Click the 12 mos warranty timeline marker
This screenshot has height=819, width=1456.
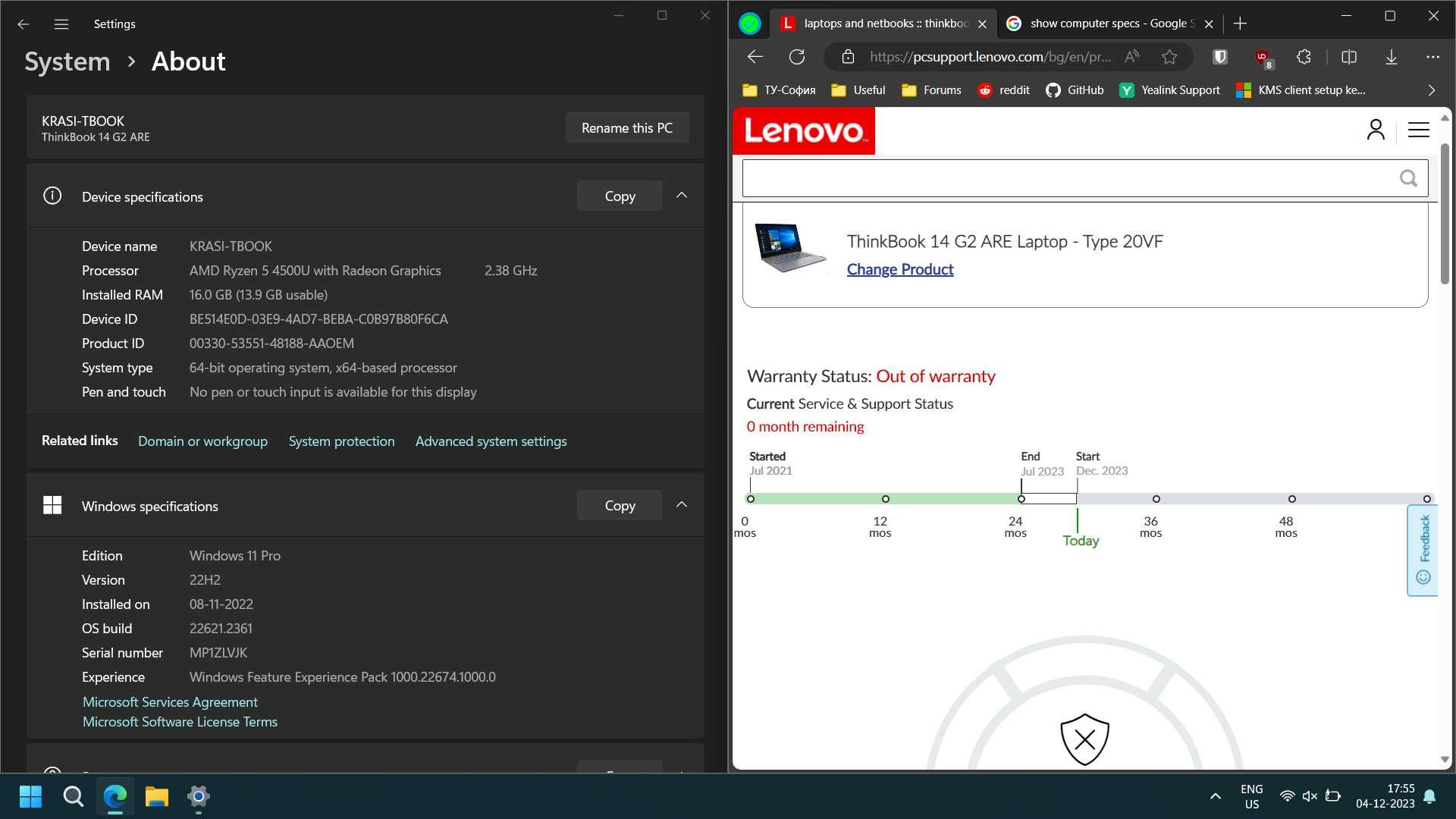(885, 499)
